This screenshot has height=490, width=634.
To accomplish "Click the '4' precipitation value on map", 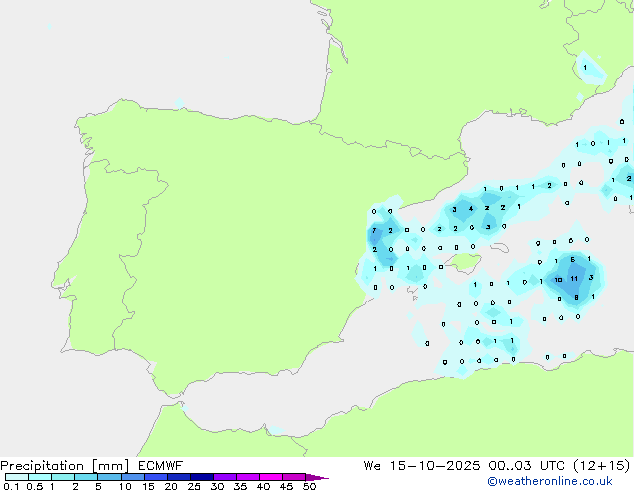I will [471, 209].
